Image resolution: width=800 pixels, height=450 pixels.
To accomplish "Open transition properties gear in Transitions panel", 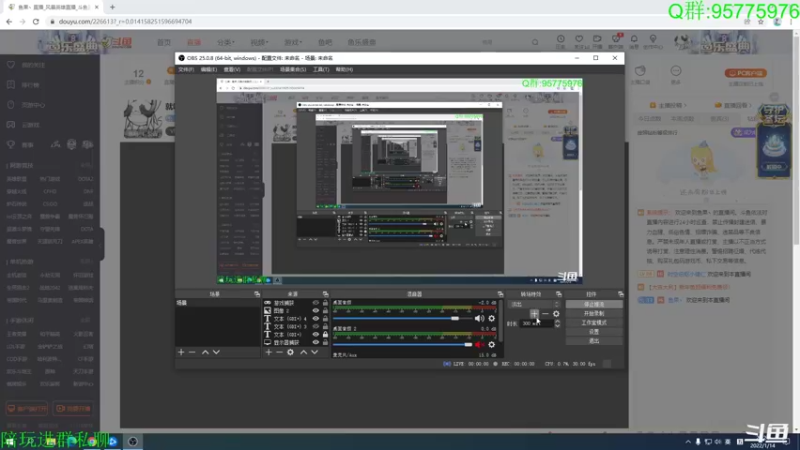I will (556, 314).
